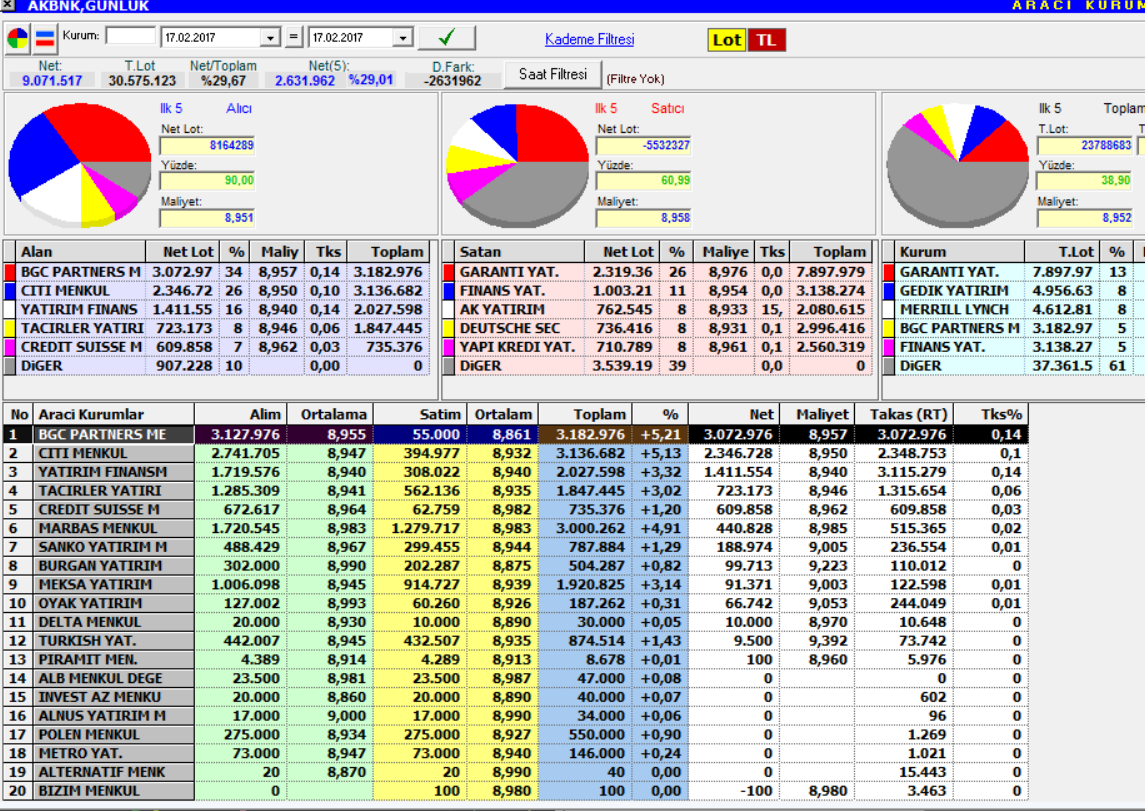The height and width of the screenshot is (811, 1145).
Task: Select the MEKSA YATIRIM row
Action: tap(516, 585)
